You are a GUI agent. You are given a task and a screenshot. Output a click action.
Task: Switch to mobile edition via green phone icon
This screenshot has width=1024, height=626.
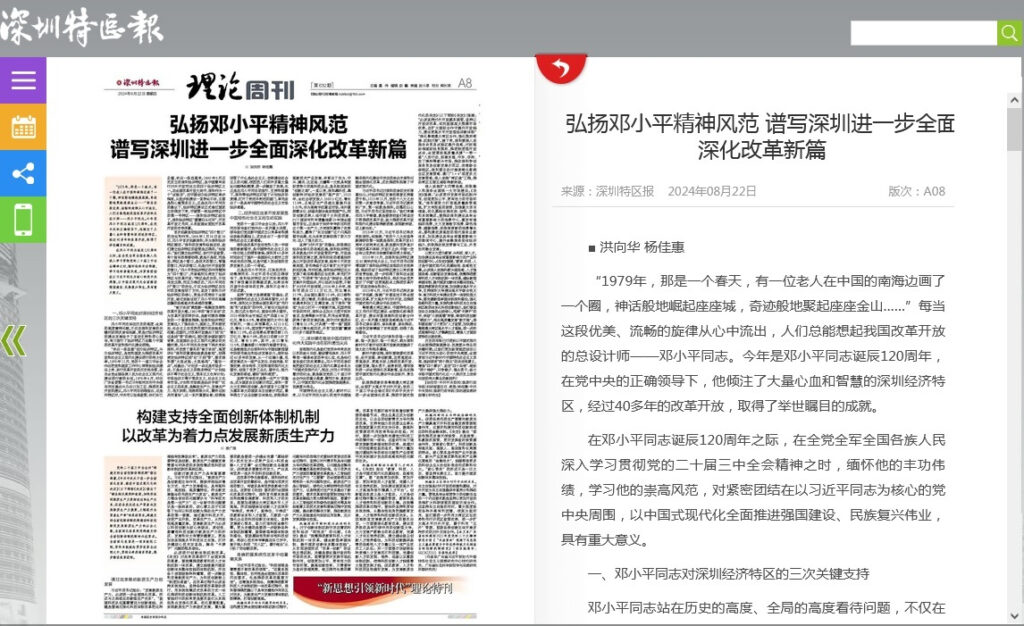click(23, 220)
